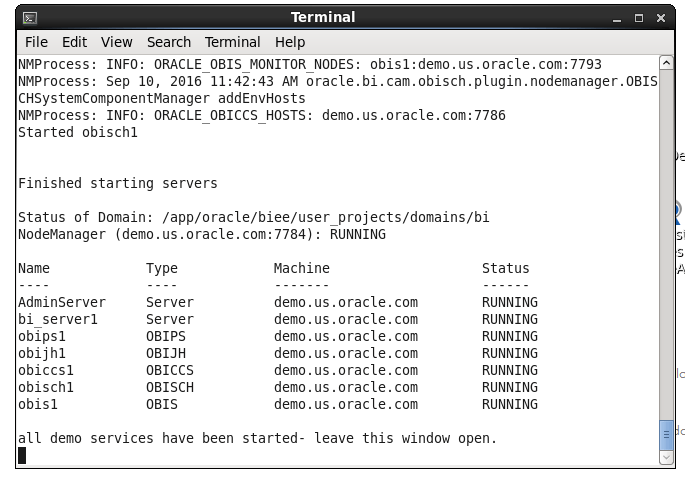Close the Terminal window
Screen dimensions: 685x479
pyautogui.click(x=661, y=18)
